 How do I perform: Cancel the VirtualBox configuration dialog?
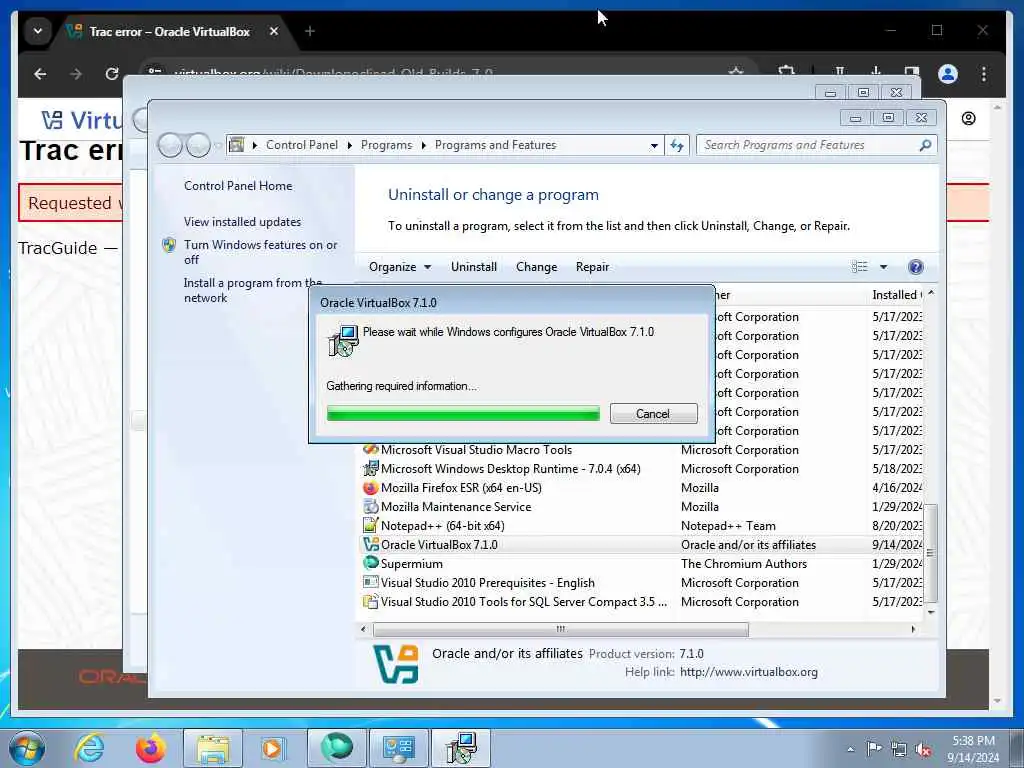click(653, 413)
